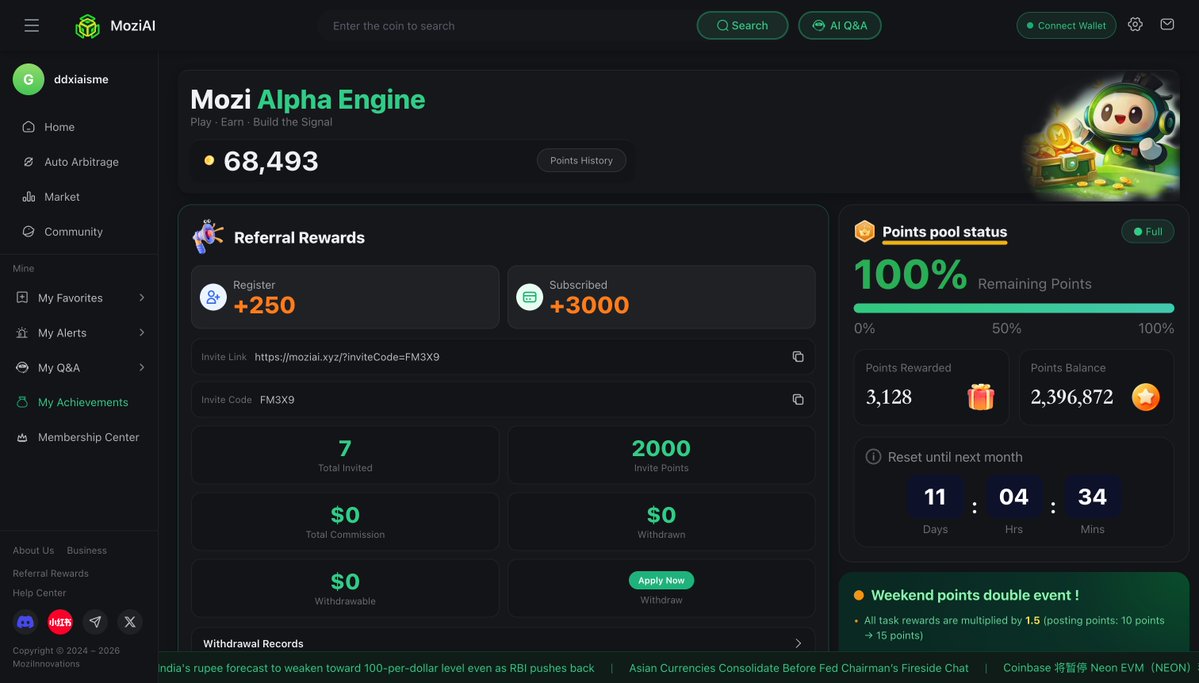Open the Discord social icon
1199x683 pixels.
(x=25, y=622)
